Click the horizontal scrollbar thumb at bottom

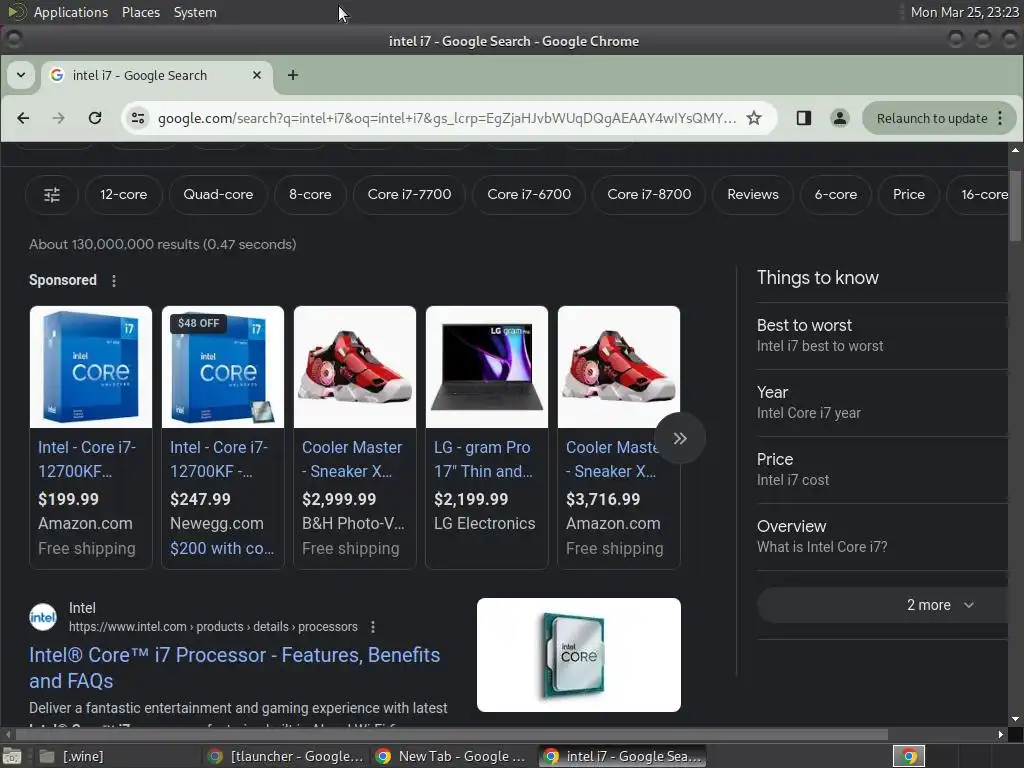[452, 735]
